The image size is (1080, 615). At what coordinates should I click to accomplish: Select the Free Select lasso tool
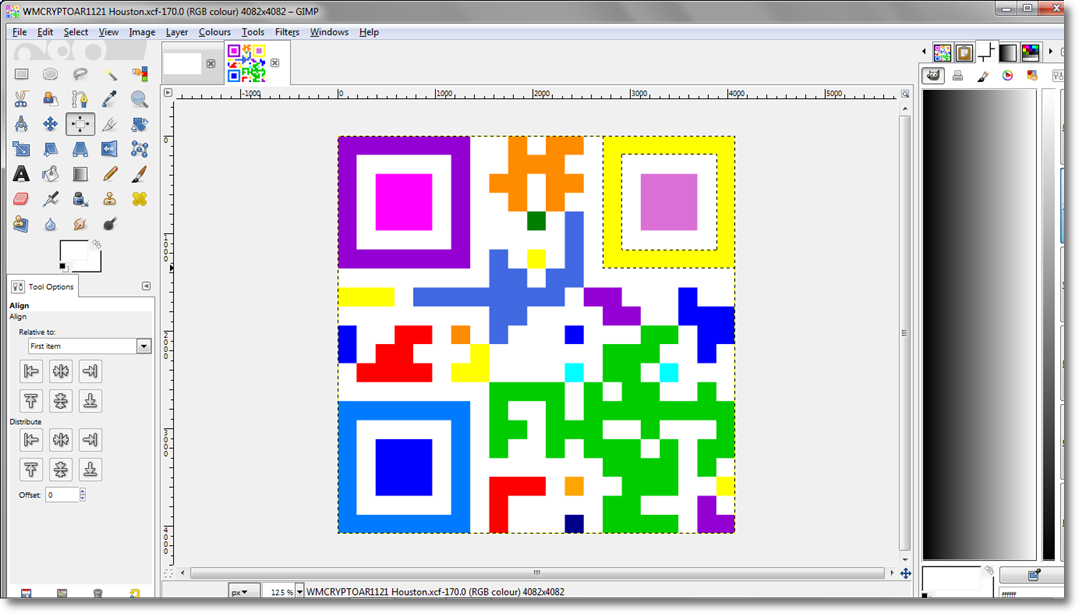click(x=80, y=74)
